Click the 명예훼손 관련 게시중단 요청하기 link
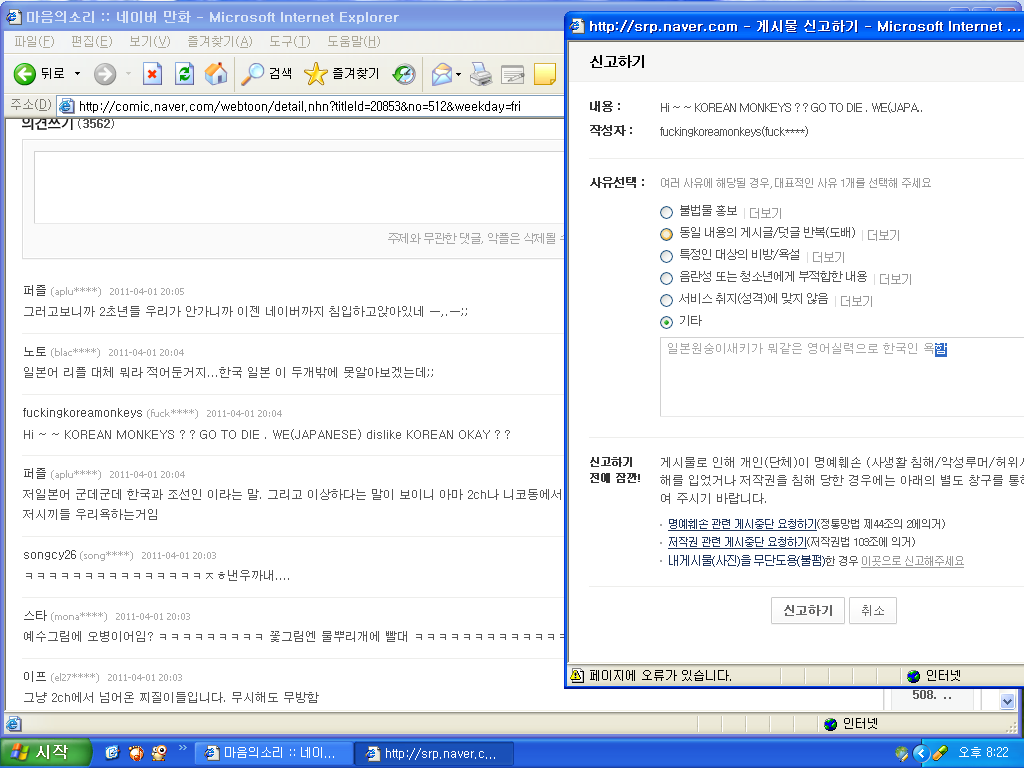Image resolution: width=1024 pixels, height=768 pixels. pos(741,524)
